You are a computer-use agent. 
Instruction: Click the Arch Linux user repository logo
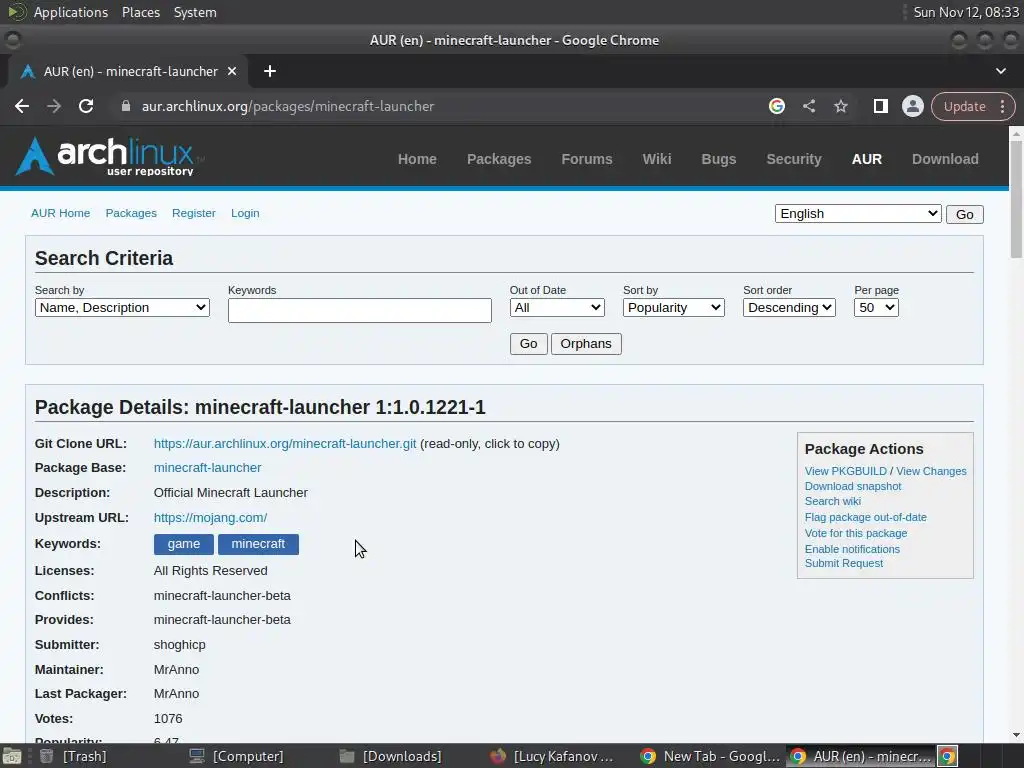(108, 157)
